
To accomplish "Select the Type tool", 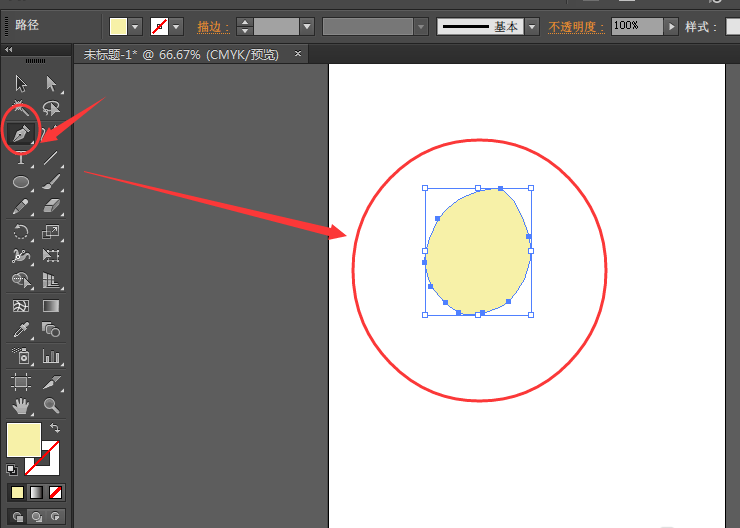I will (x=21, y=158).
